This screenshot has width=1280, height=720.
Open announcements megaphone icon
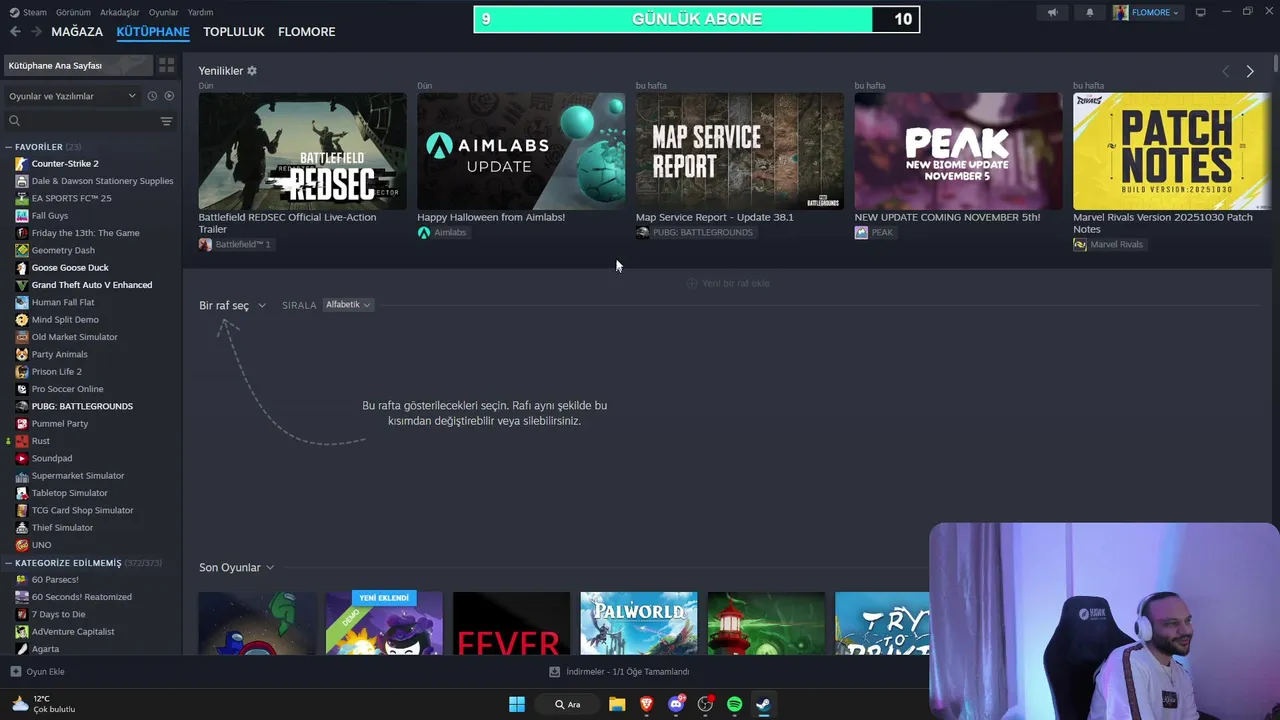click(1052, 12)
